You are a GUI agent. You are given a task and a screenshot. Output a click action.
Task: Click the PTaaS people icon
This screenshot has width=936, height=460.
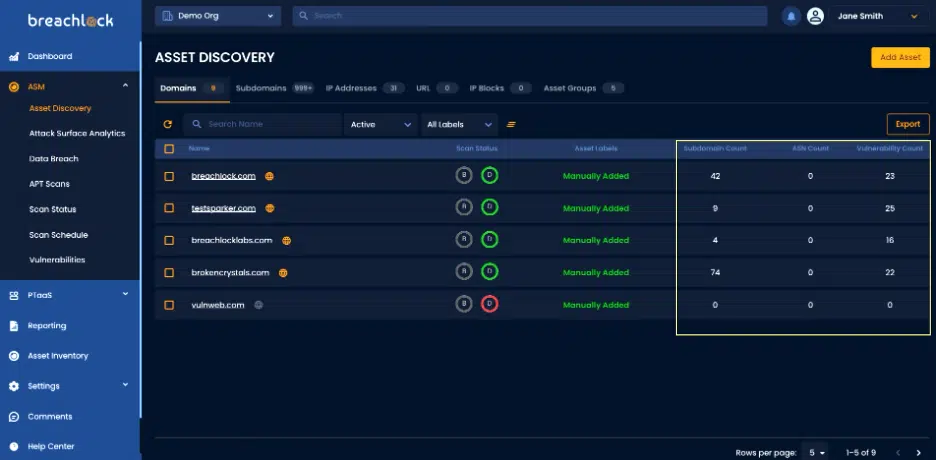point(14,295)
